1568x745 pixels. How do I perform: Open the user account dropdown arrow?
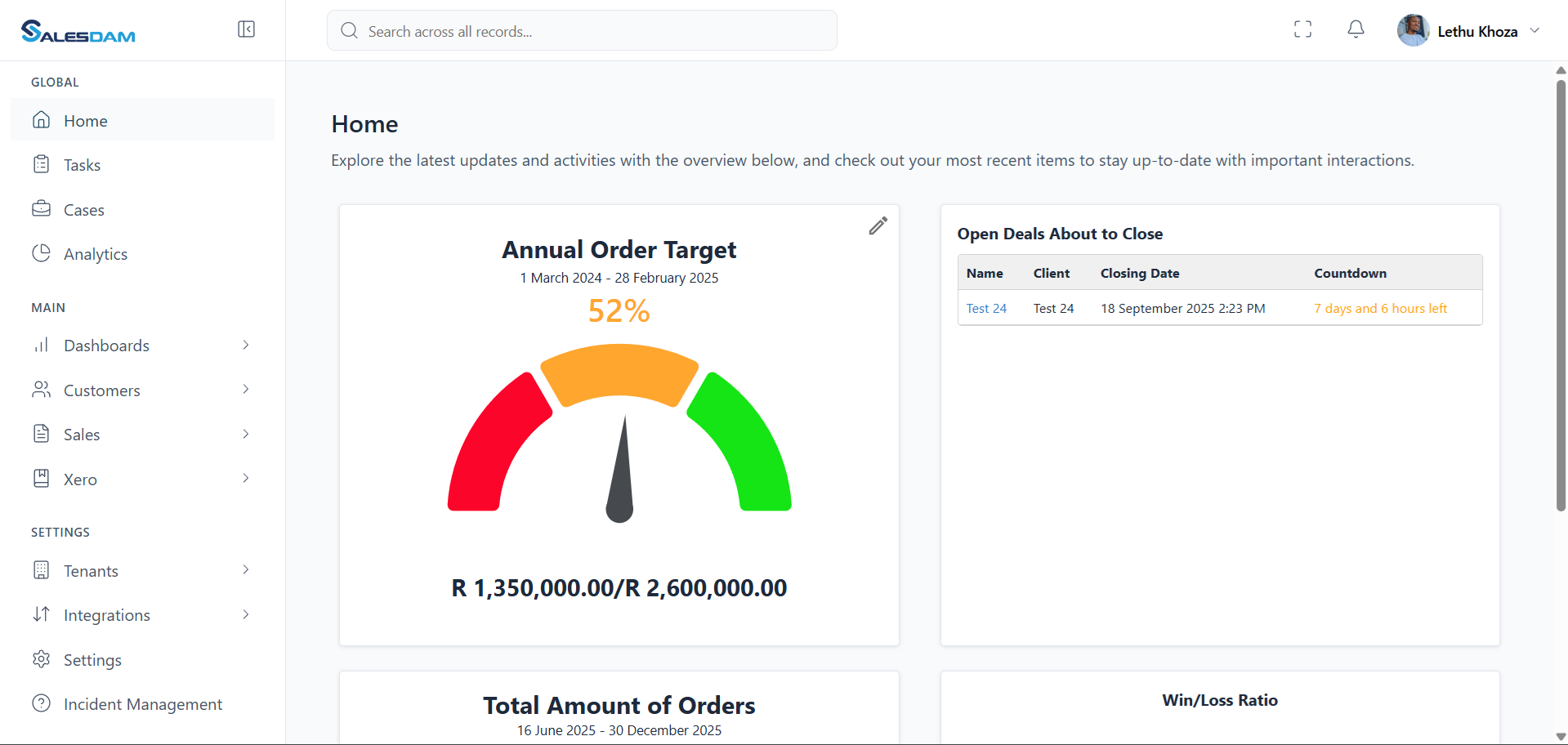point(1534,31)
